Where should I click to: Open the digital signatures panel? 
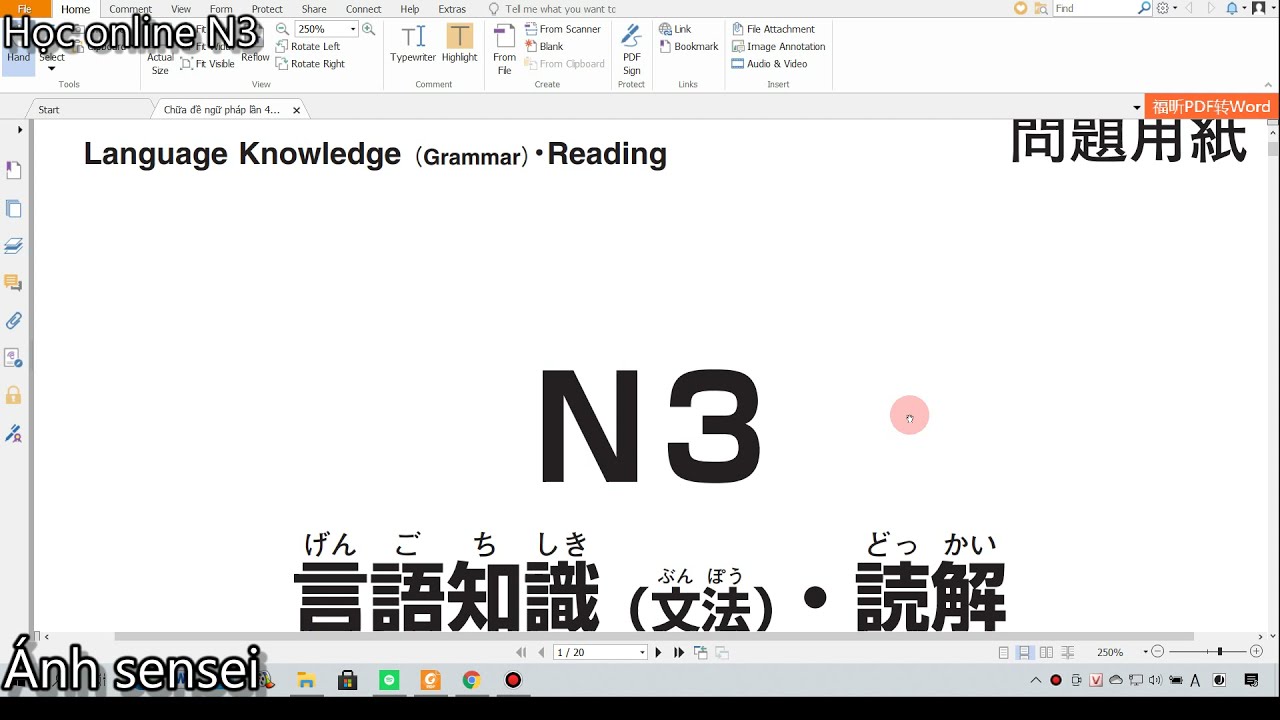pyautogui.click(x=14, y=433)
